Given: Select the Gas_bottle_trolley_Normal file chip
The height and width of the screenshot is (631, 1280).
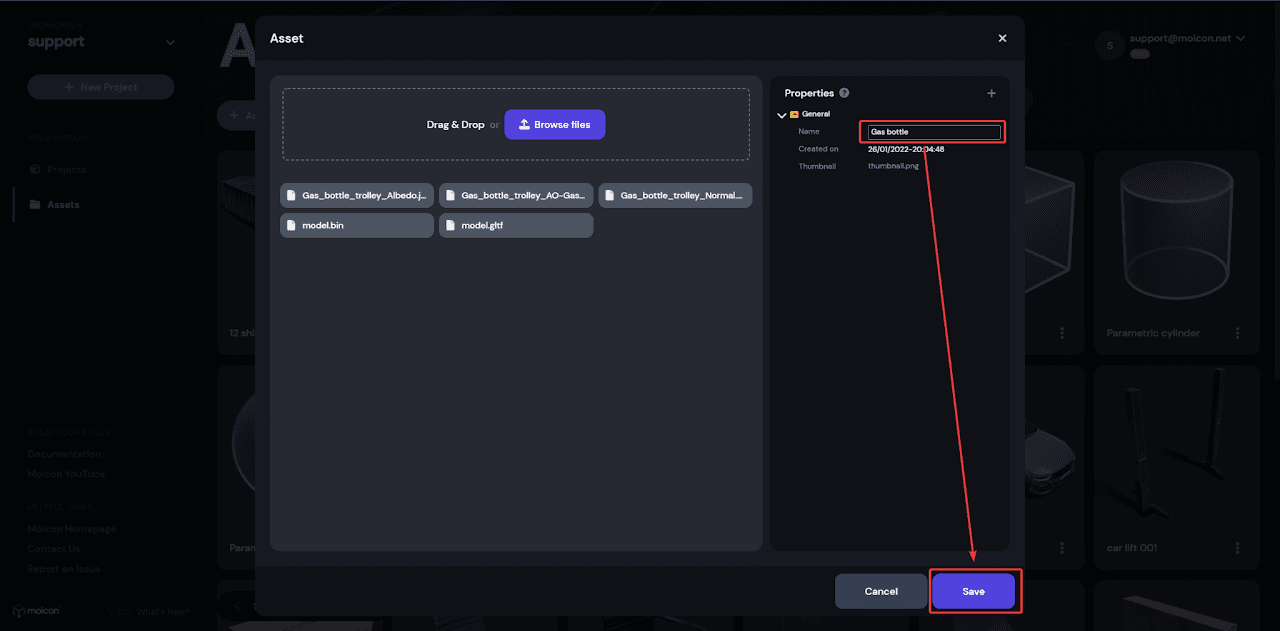Looking at the screenshot, I should click(x=675, y=196).
